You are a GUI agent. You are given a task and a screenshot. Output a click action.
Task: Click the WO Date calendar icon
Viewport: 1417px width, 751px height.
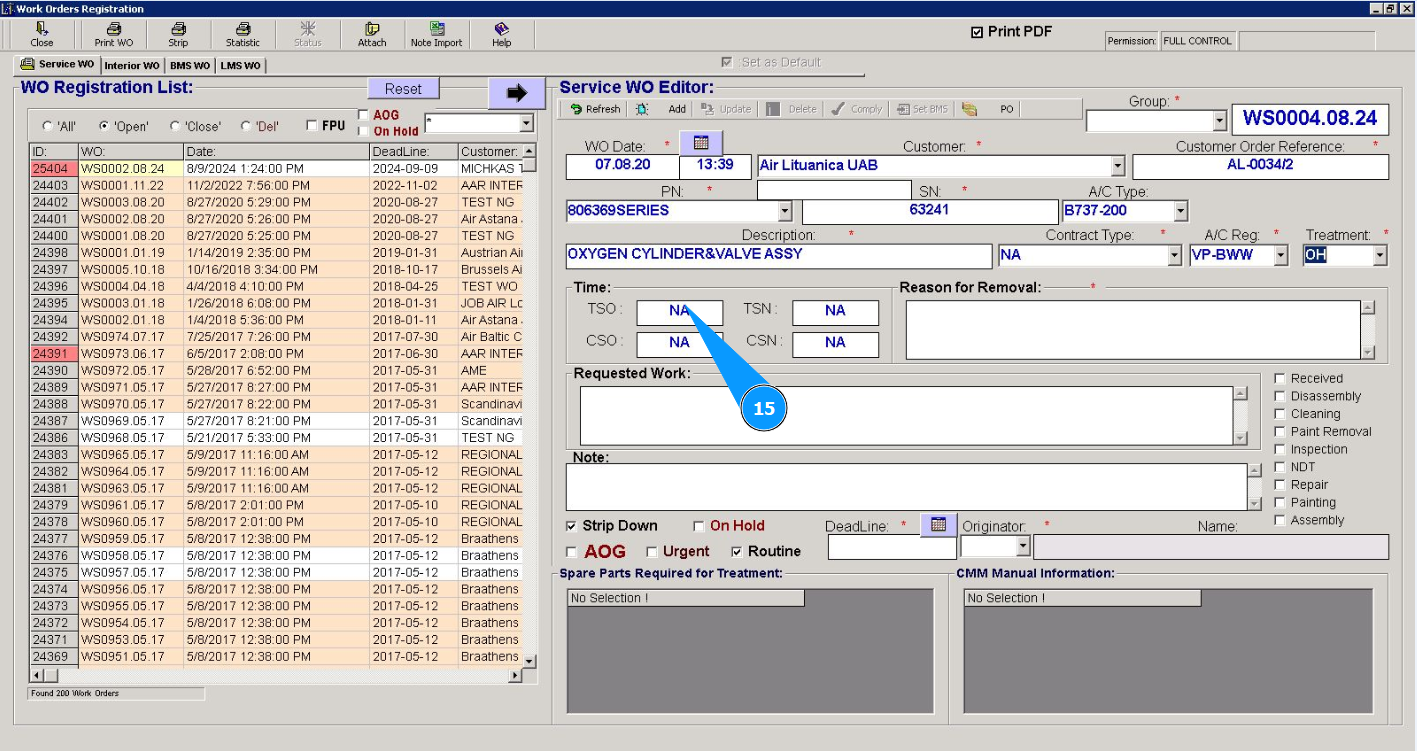coord(701,143)
